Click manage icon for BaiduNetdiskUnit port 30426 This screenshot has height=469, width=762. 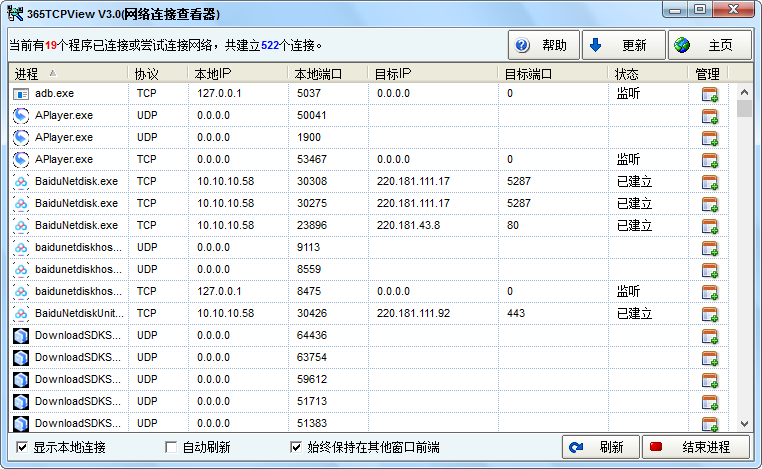[710, 314]
